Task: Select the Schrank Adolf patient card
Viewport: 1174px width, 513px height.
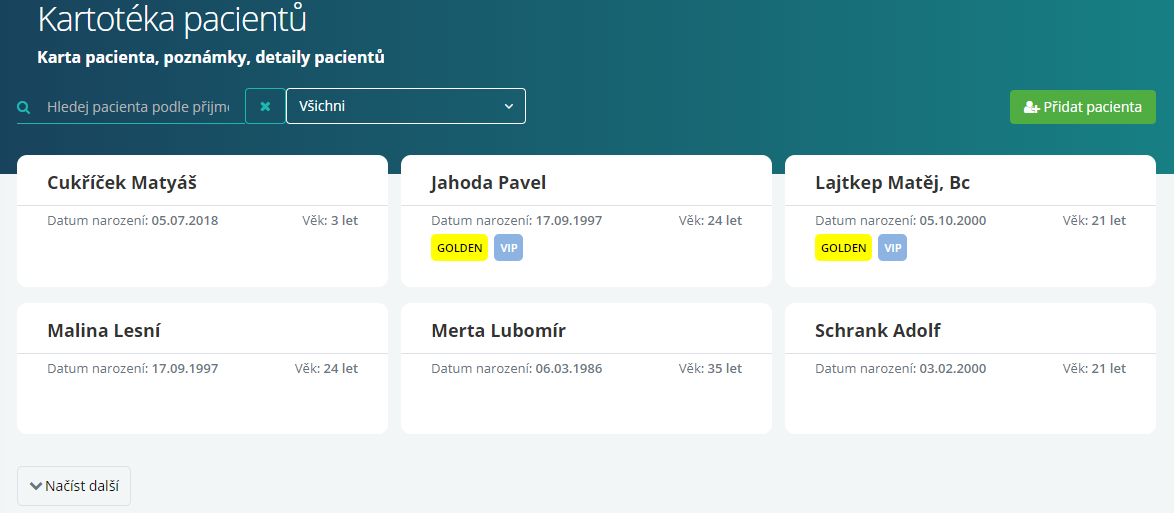Action: click(970, 368)
